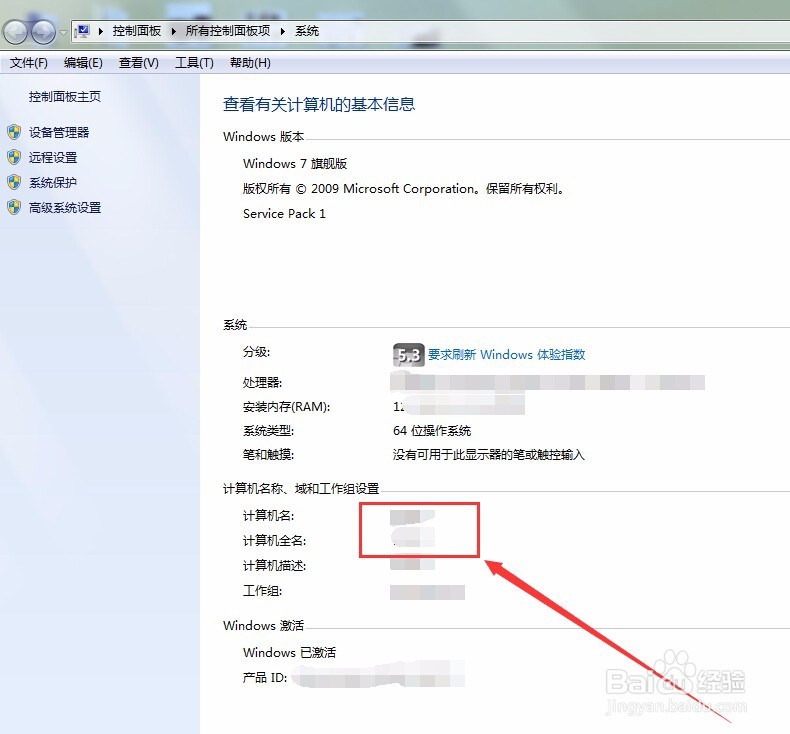Select the 所有控制面板项 breadcrumb
The image size is (790, 734).
point(228,31)
